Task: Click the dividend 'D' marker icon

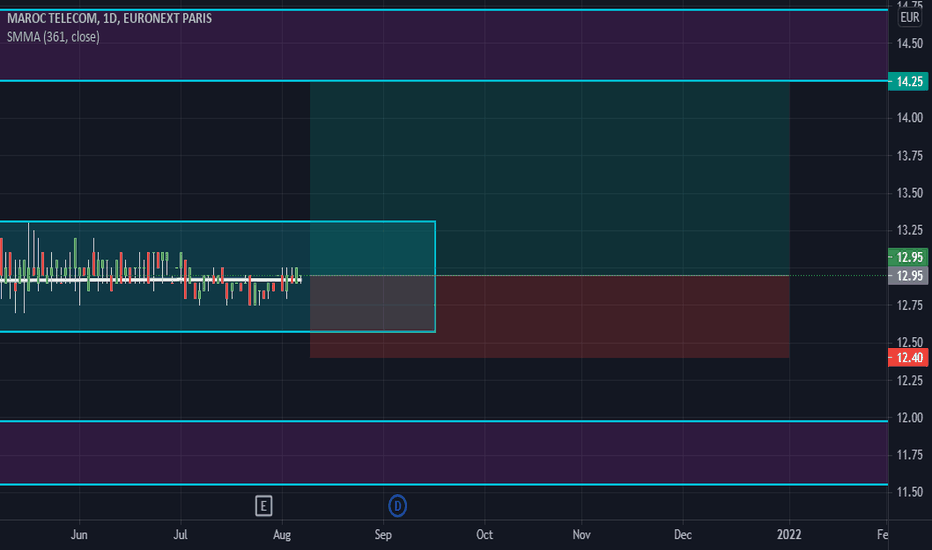Action: 397,506
